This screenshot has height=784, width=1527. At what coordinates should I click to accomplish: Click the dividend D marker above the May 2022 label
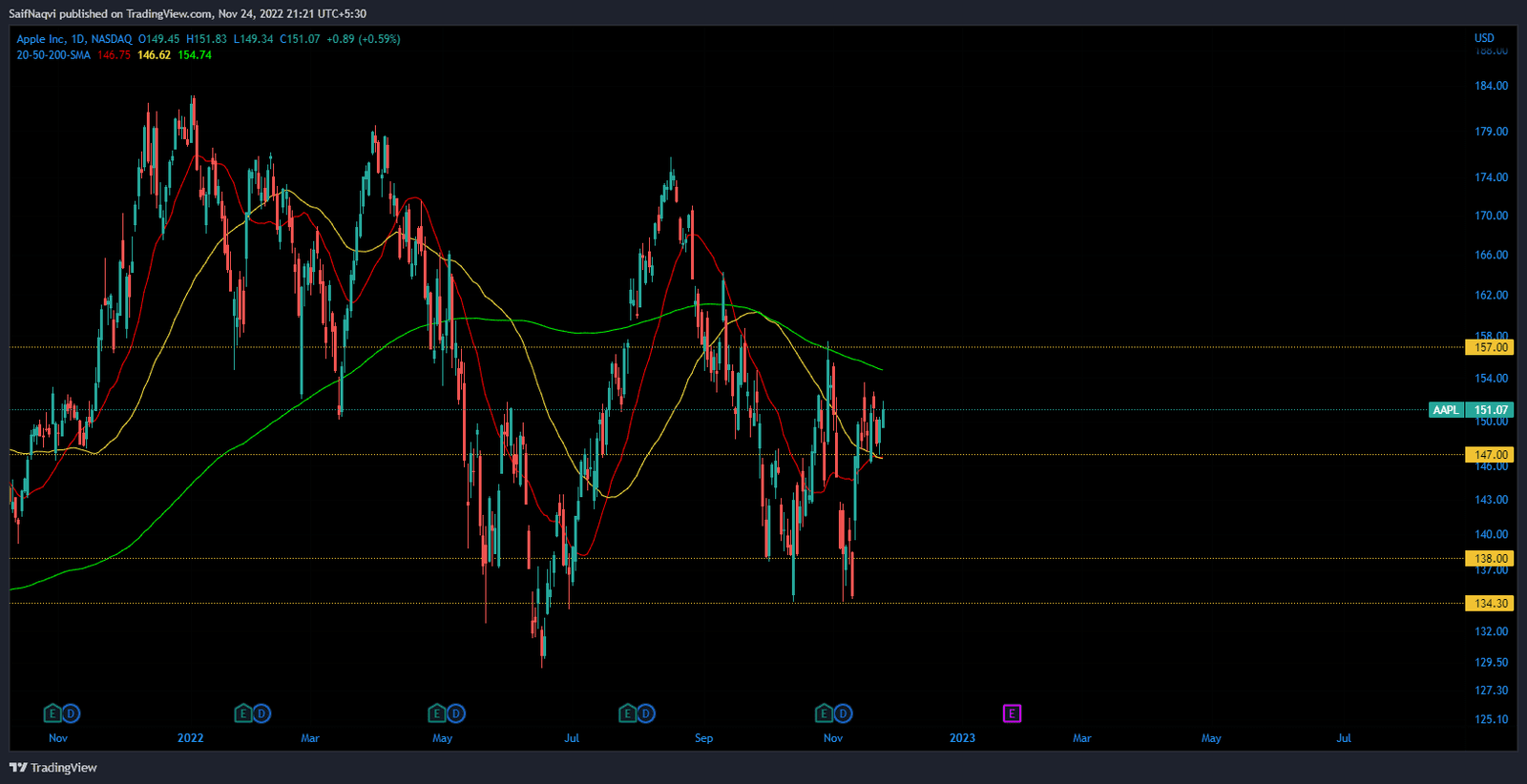coord(455,713)
